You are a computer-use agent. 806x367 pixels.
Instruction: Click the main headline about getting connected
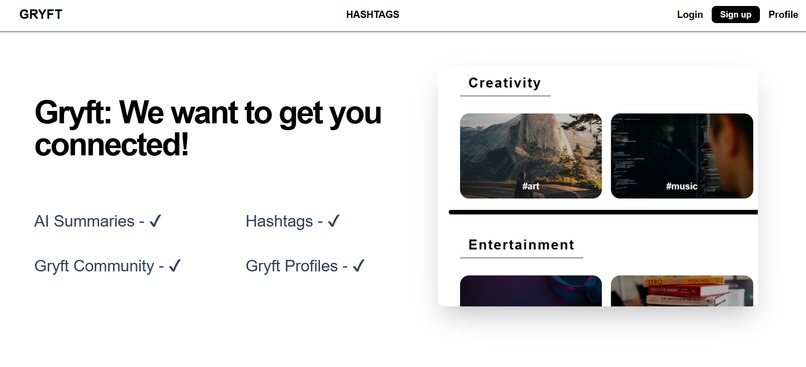coord(208,128)
